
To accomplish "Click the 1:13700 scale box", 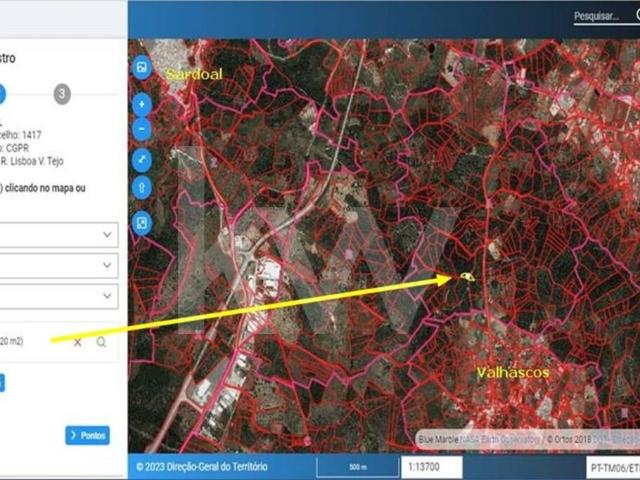I will [x=438, y=467].
